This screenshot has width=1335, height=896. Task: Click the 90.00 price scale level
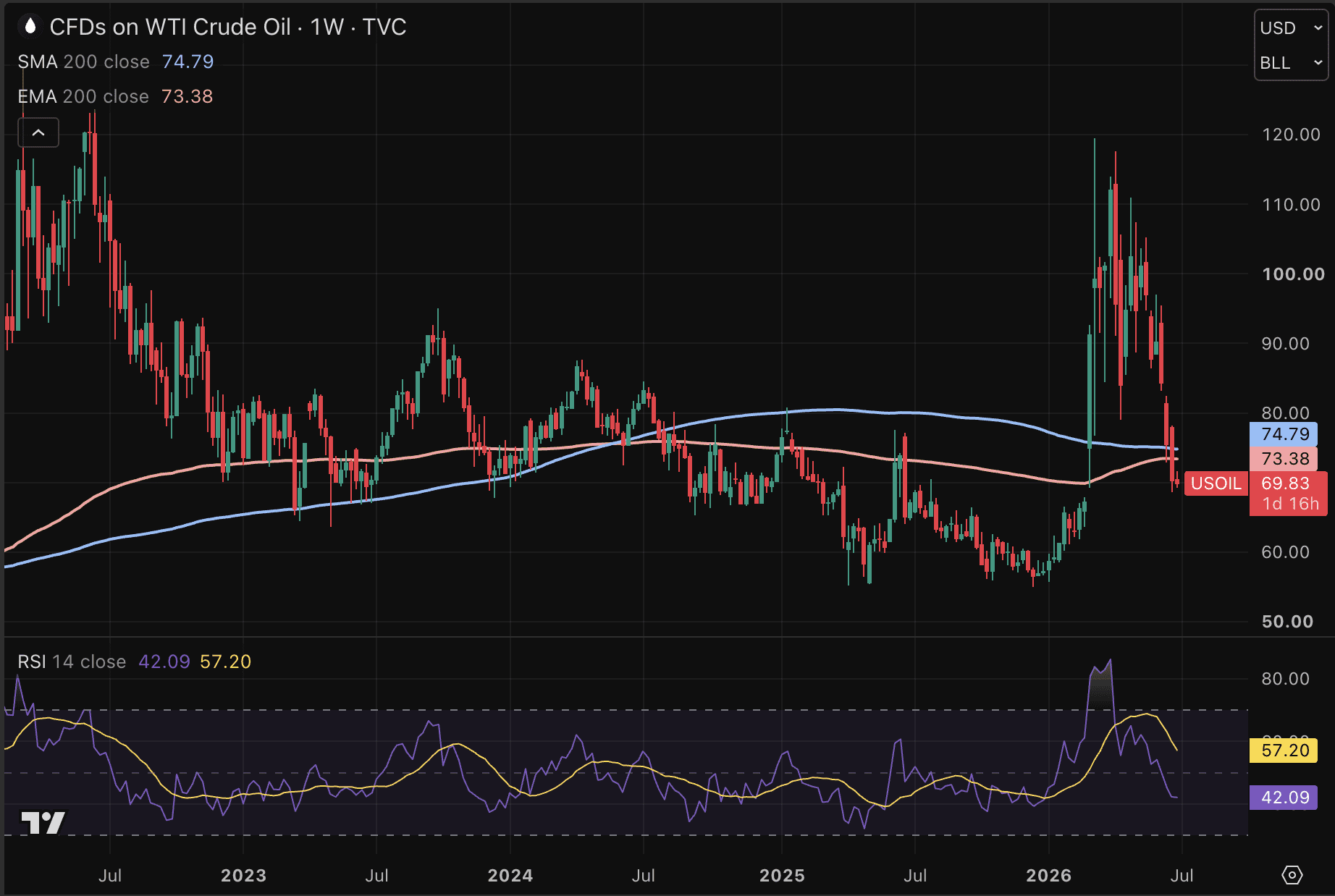(1285, 344)
